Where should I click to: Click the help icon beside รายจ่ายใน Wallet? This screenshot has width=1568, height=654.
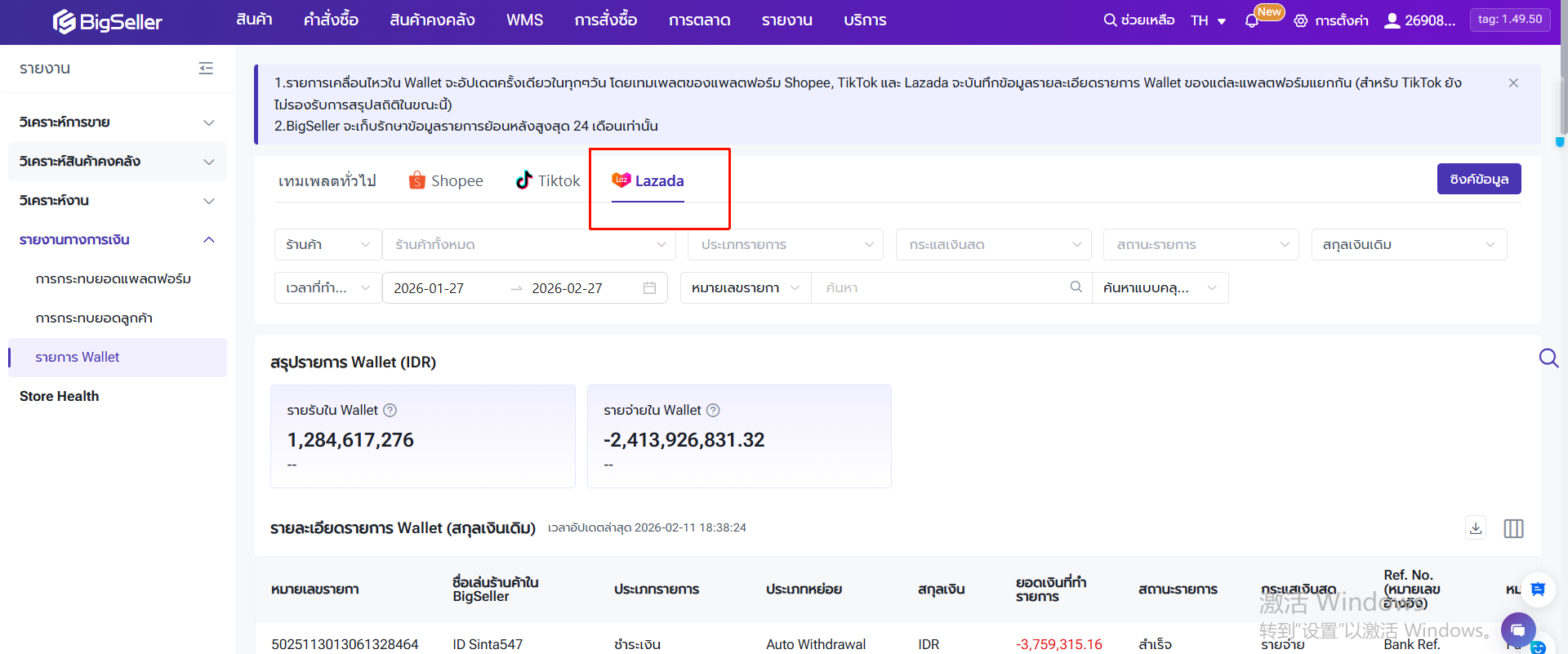[x=713, y=411]
